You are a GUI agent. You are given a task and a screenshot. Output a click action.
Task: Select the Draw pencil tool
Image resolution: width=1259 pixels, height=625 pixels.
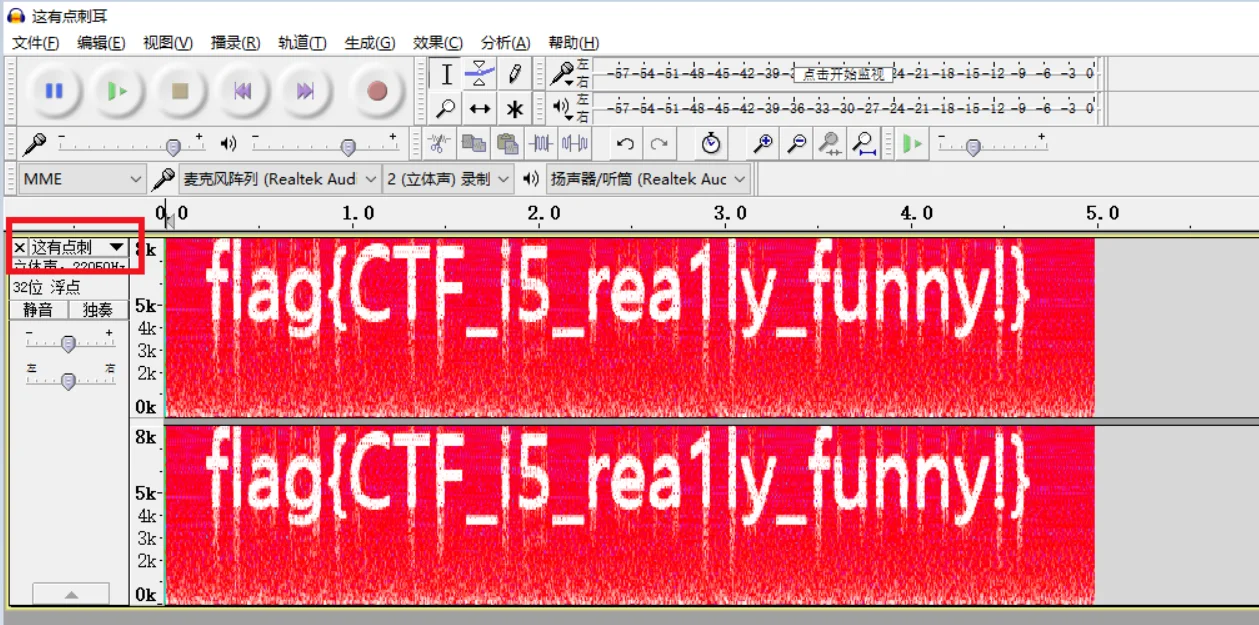[514, 73]
